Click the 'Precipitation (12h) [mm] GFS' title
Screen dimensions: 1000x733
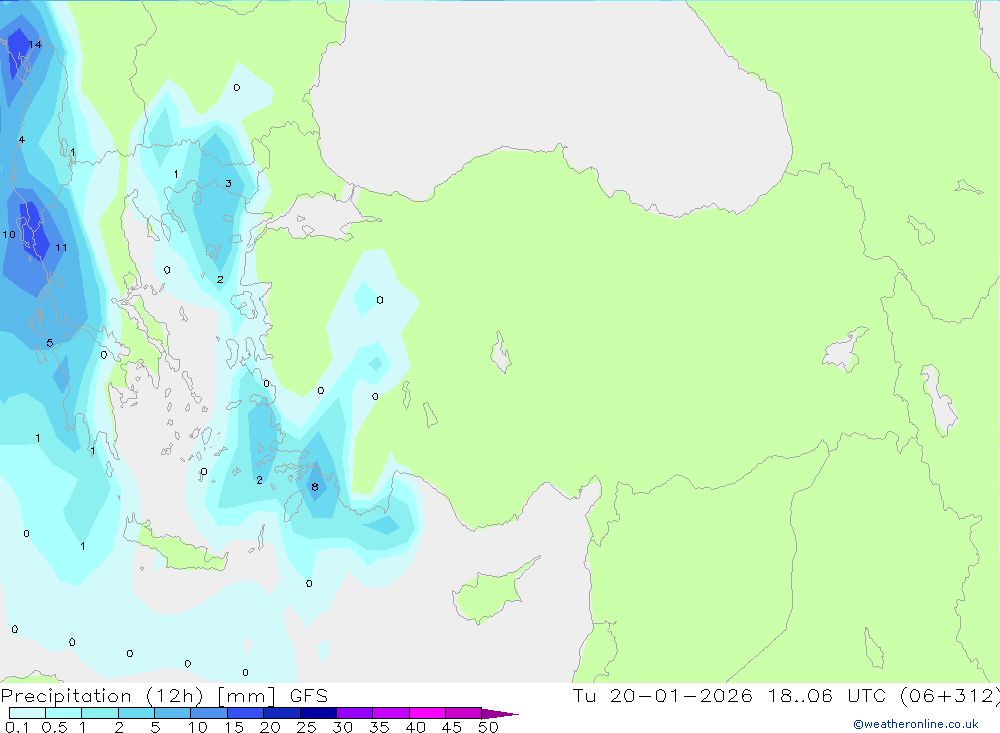point(165,696)
